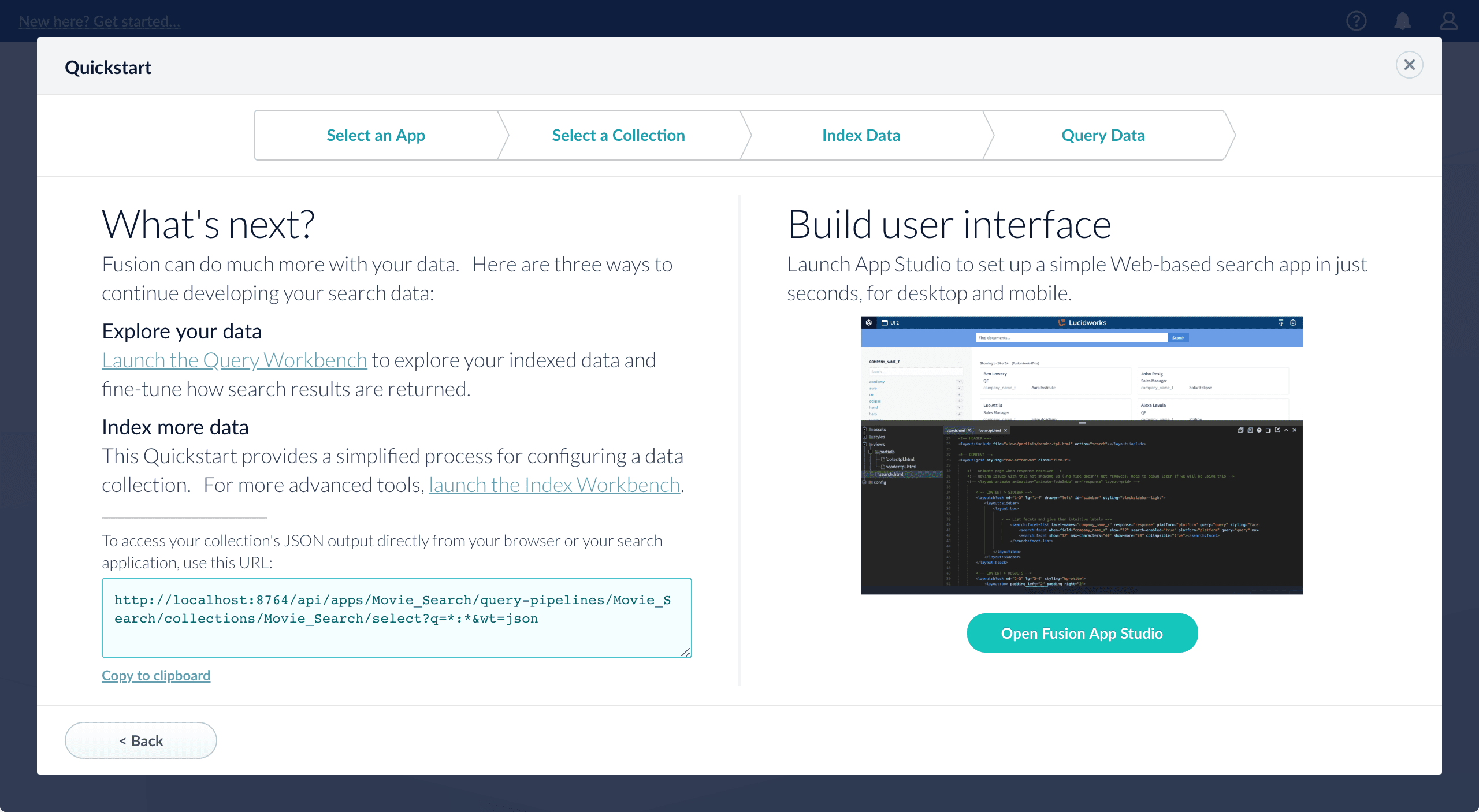Click Copy to clipboard link

coord(156,675)
